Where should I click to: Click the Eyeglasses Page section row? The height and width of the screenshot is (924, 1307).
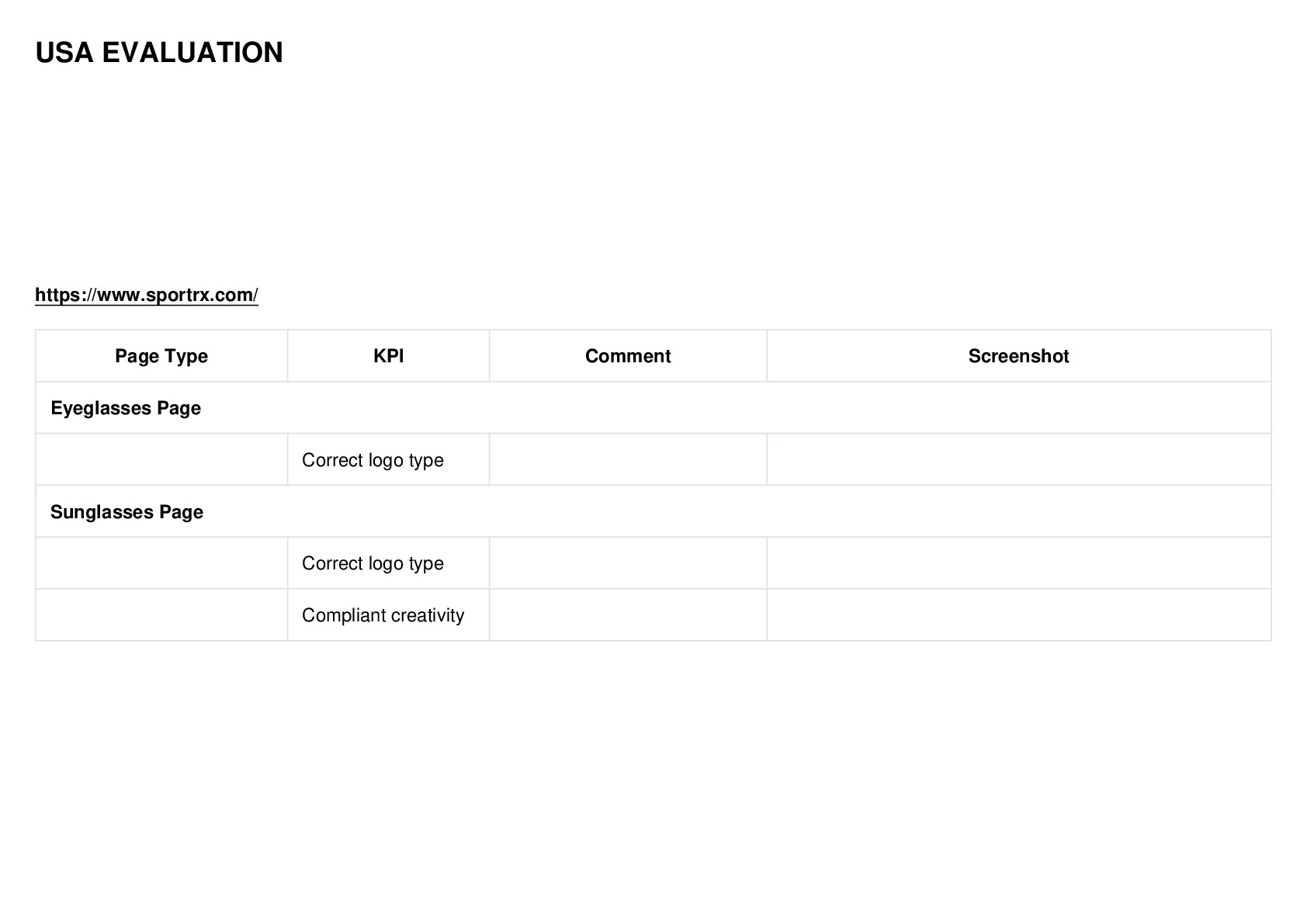click(653, 408)
